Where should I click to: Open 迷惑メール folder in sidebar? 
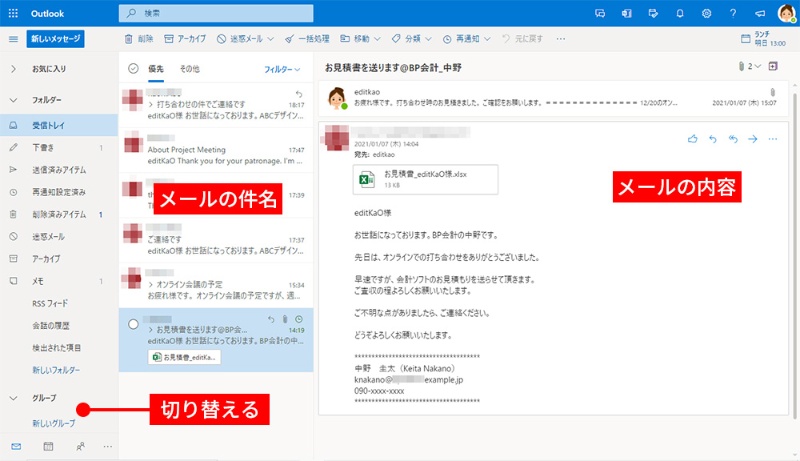[59, 237]
